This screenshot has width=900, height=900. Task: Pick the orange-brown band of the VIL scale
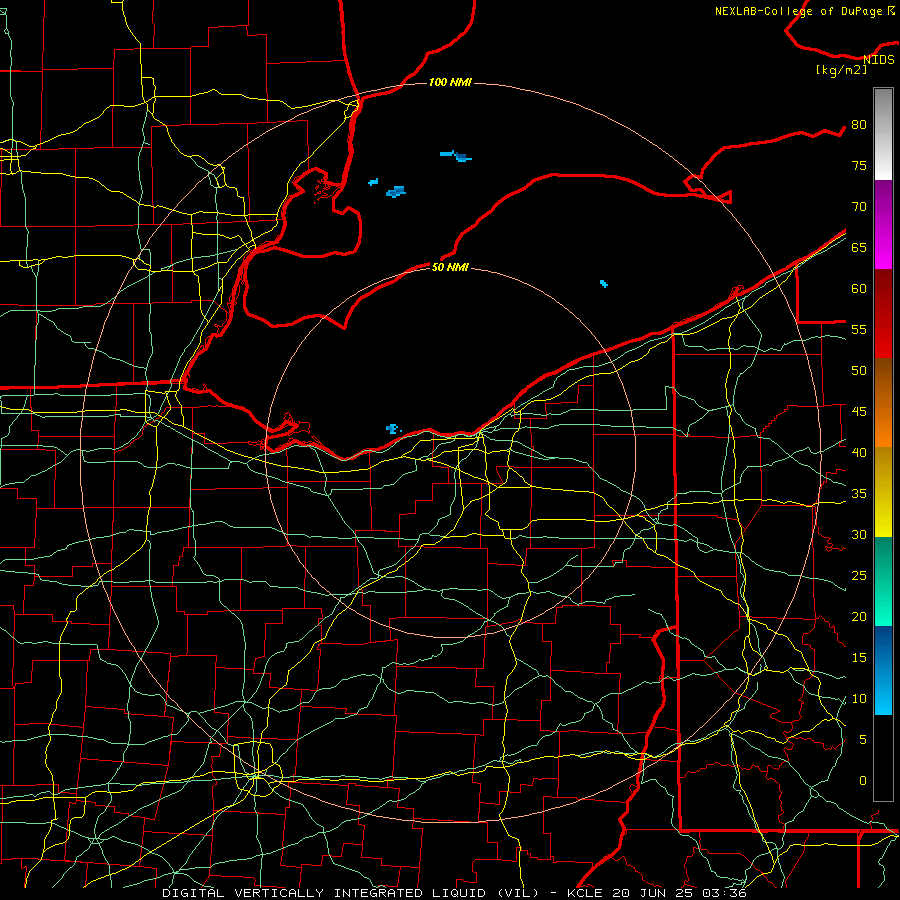click(883, 402)
